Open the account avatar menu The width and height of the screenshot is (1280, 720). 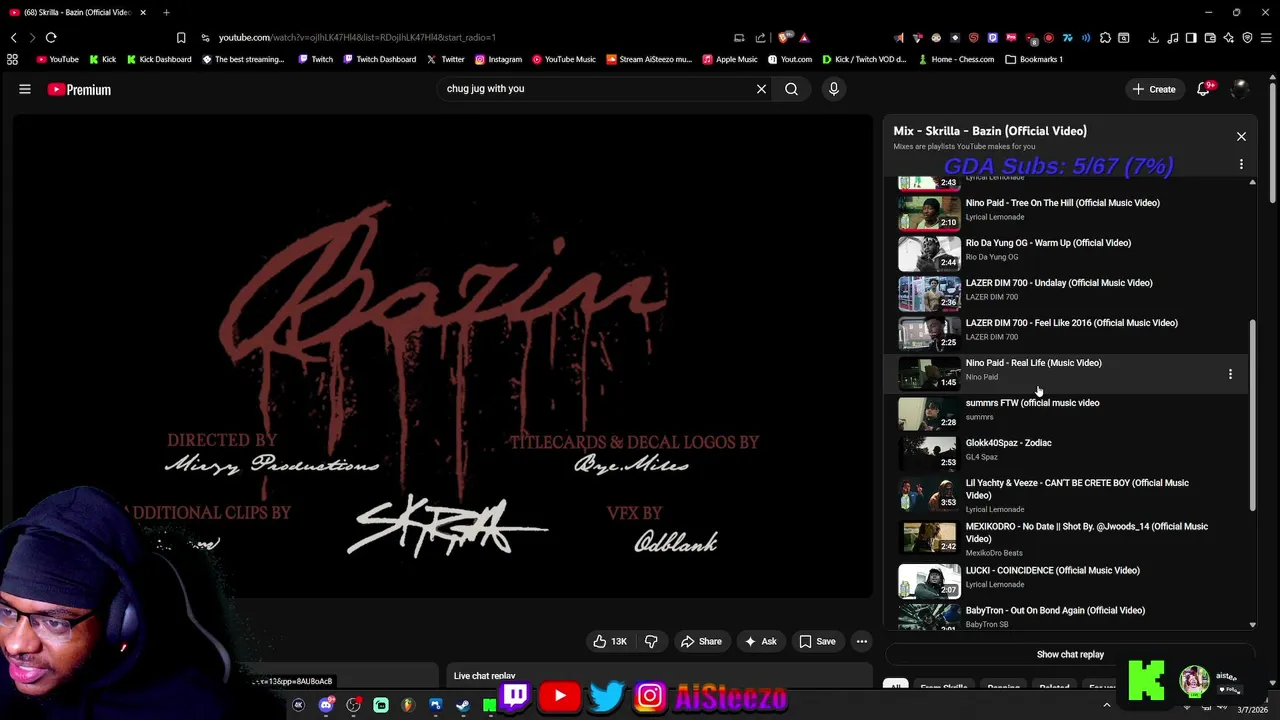pos(1240,89)
